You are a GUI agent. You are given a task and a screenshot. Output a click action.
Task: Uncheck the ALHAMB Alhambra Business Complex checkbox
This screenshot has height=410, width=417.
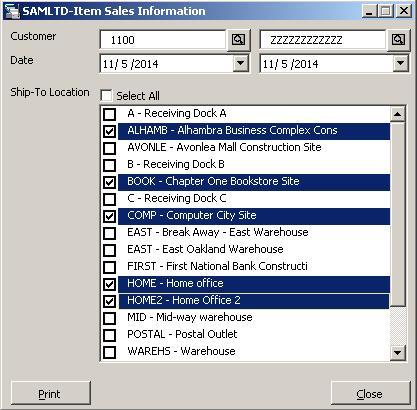pos(109,131)
